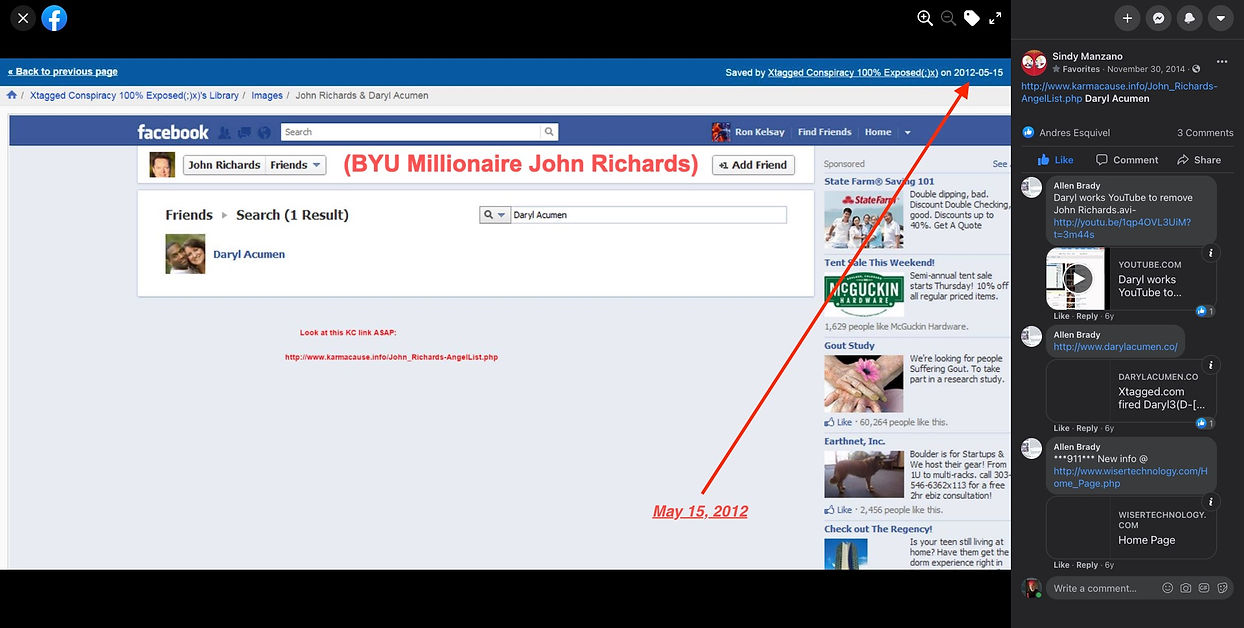Screen dimensions: 1244x628
Task: Open the notifications bell
Action: (1189, 18)
